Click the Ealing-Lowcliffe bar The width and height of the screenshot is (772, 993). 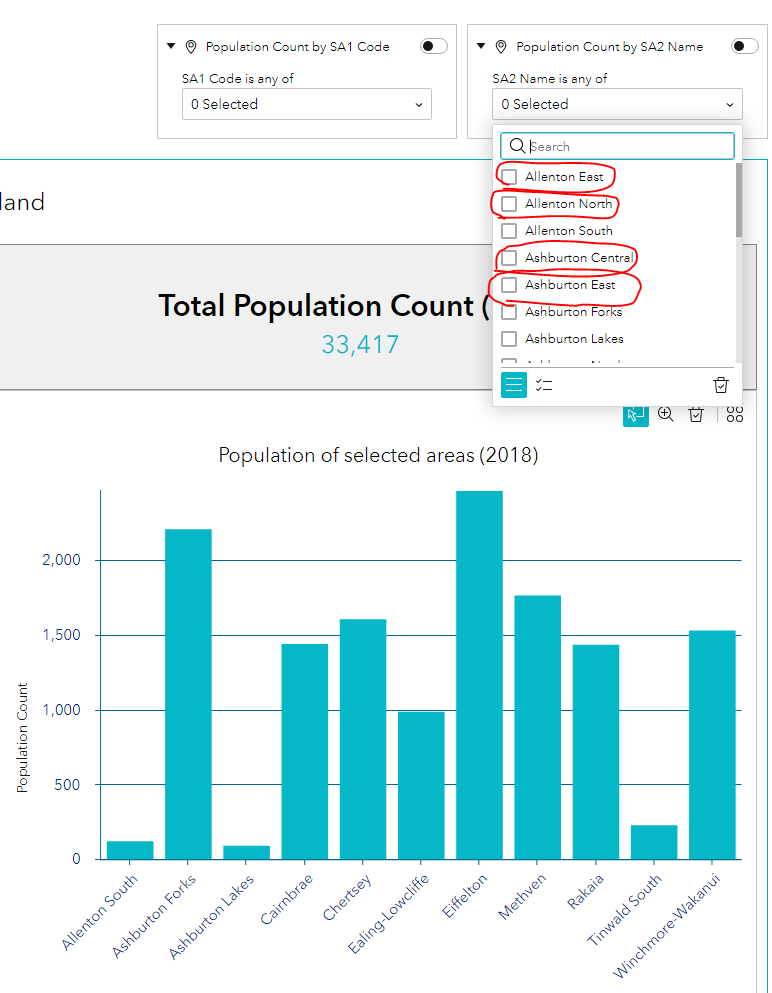[421, 785]
